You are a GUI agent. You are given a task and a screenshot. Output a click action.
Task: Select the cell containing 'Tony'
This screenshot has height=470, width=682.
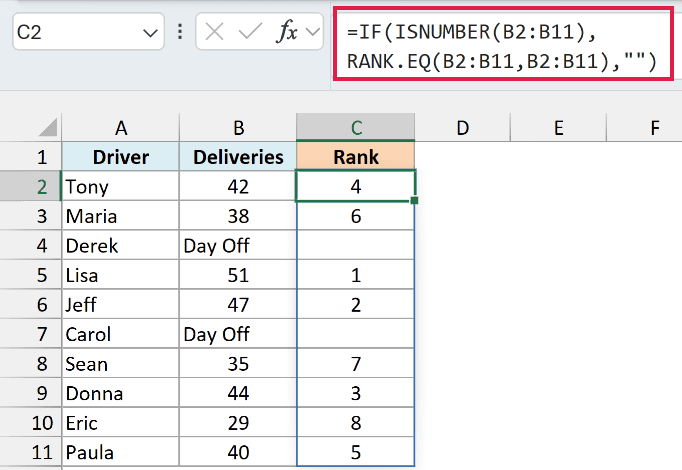click(120, 186)
